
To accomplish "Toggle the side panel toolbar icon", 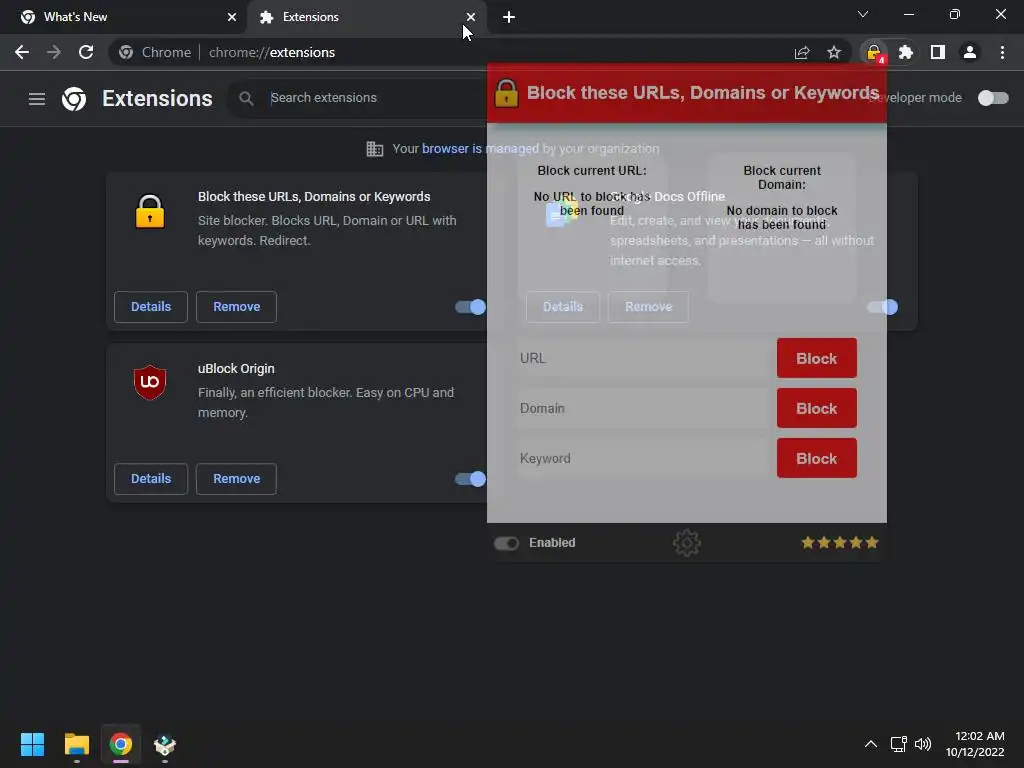I will 938,52.
